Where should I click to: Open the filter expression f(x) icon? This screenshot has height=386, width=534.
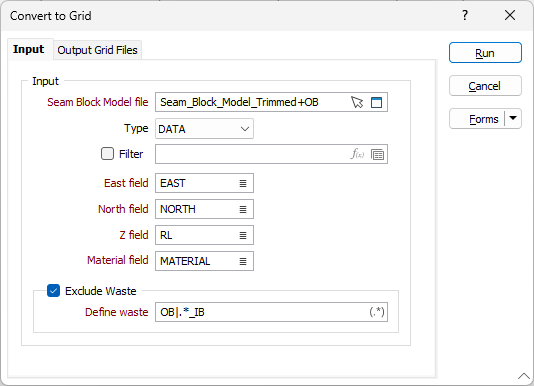357,154
